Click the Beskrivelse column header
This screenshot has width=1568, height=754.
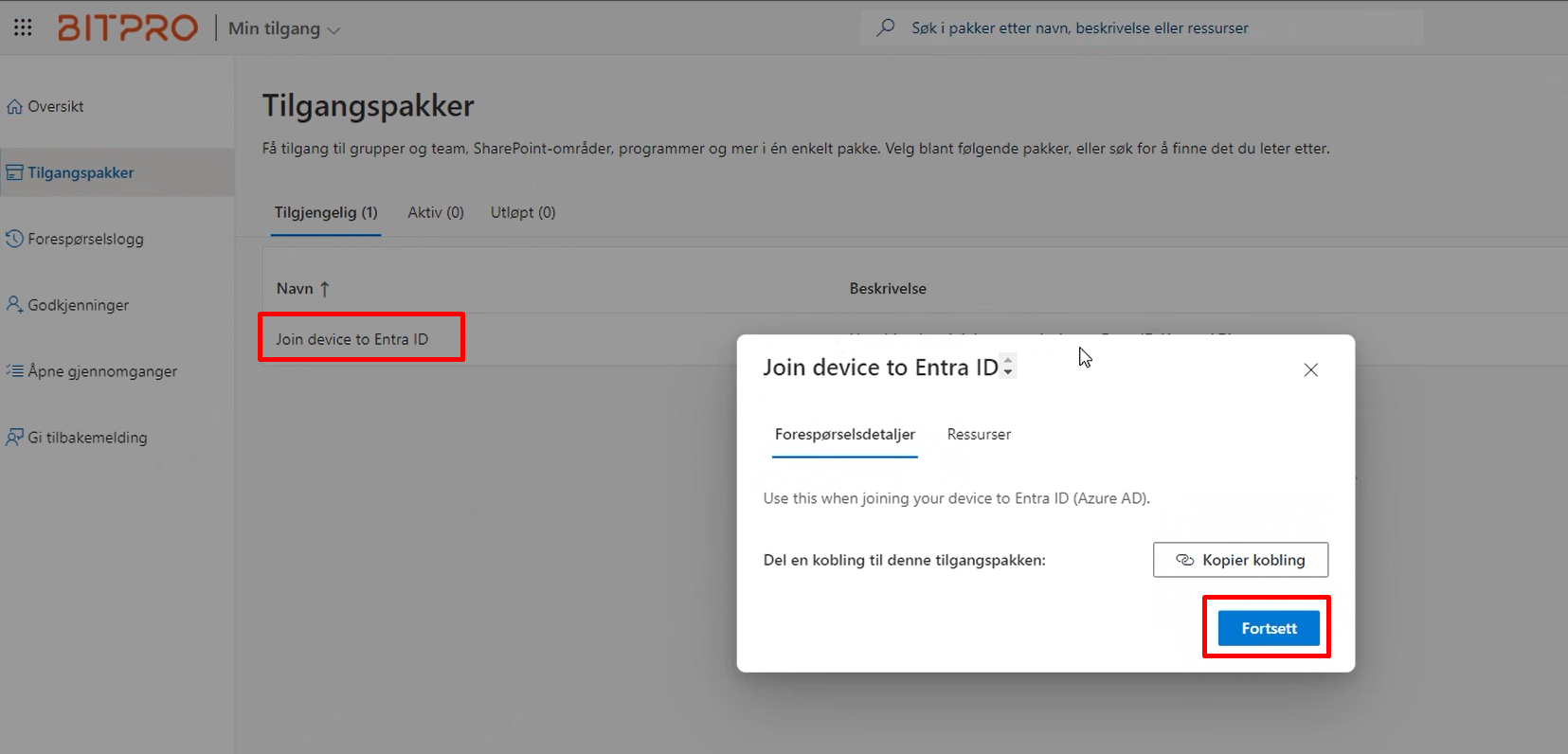pos(888,288)
